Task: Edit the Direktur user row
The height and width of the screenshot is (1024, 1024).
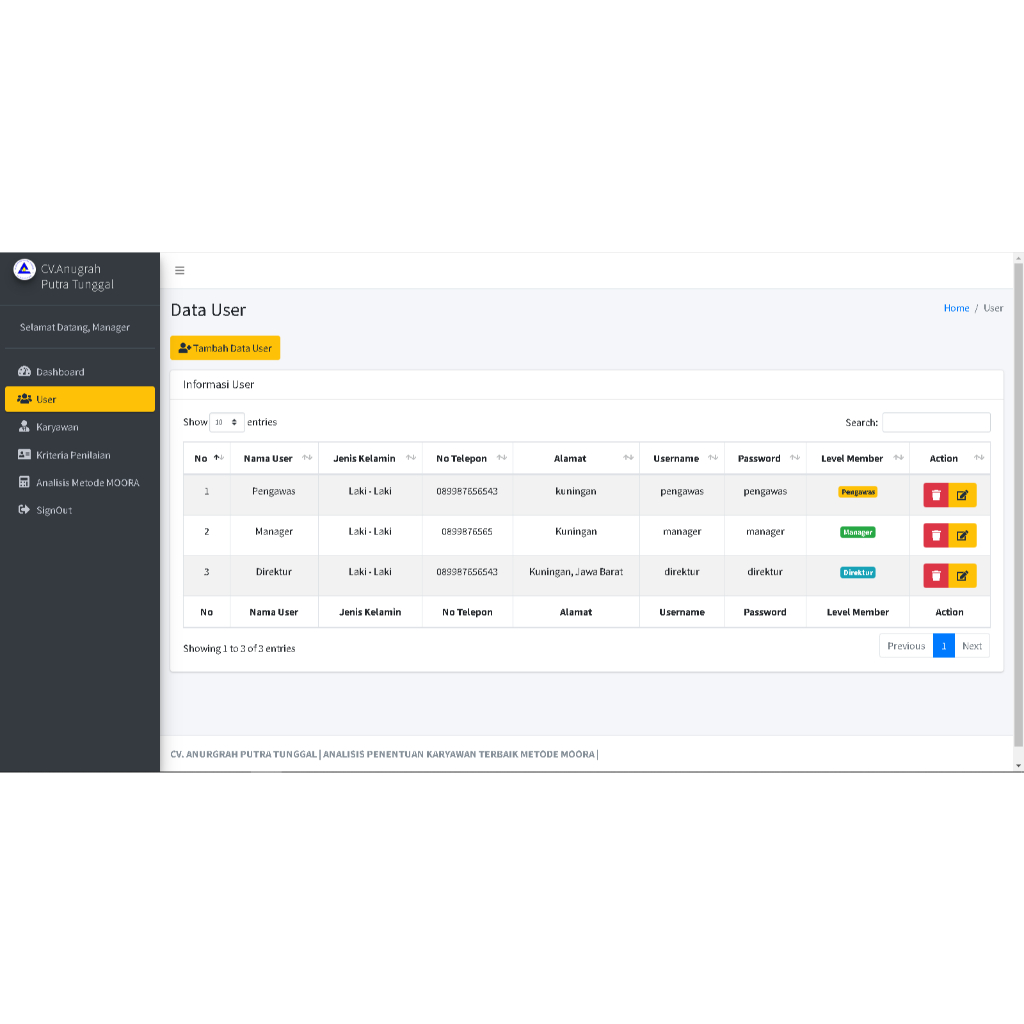Action: pos(963,575)
